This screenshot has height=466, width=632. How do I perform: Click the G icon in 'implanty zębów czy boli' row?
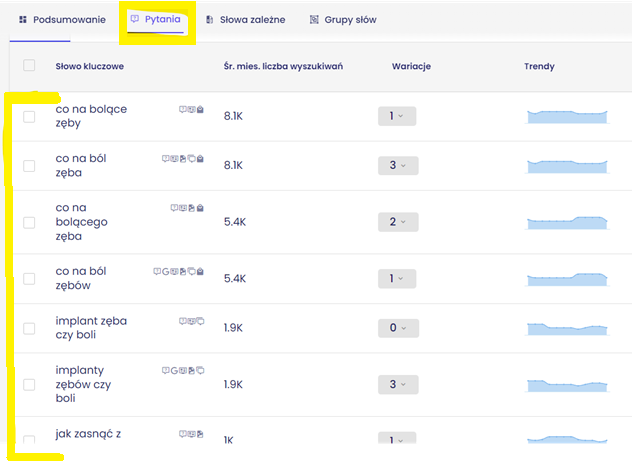click(174, 370)
